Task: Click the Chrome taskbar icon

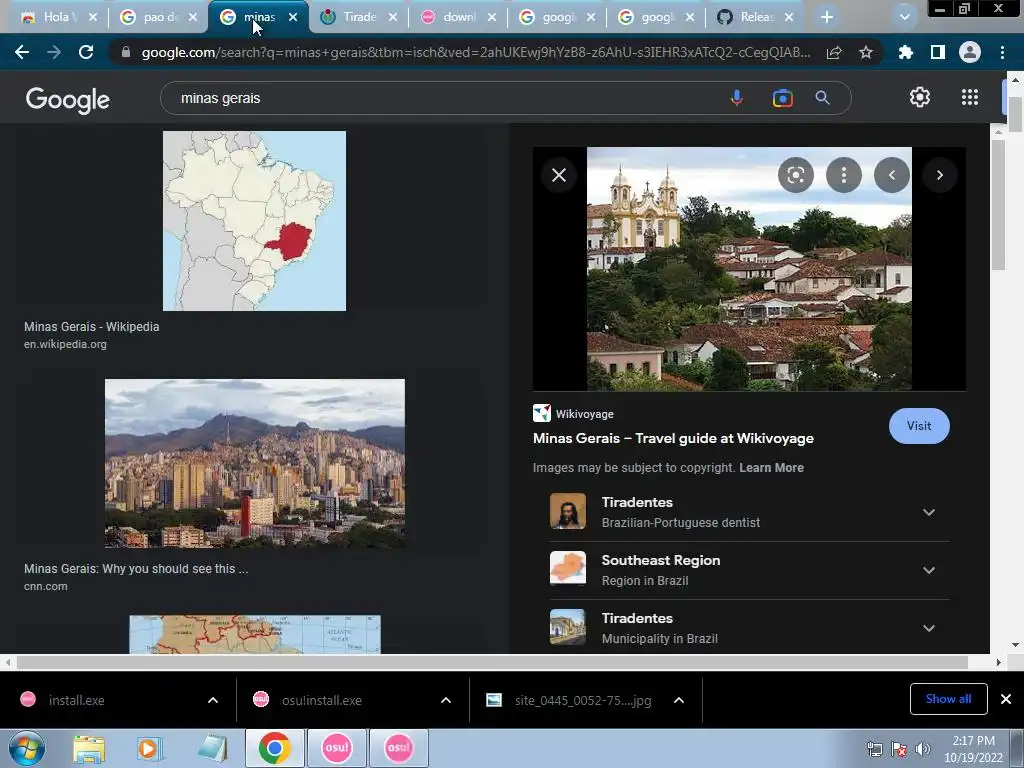Action: click(274, 748)
